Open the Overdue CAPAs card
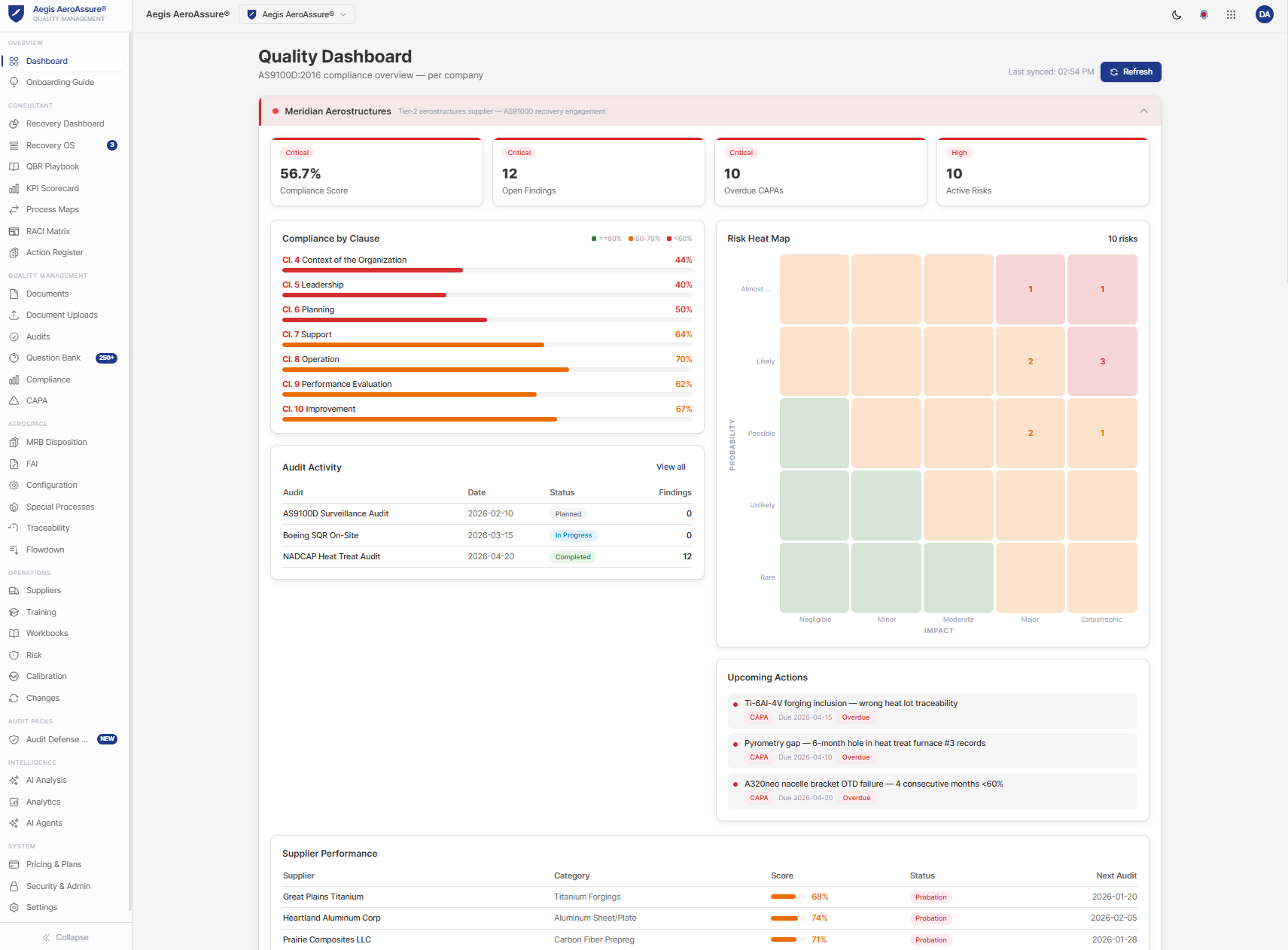 pyautogui.click(x=821, y=172)
